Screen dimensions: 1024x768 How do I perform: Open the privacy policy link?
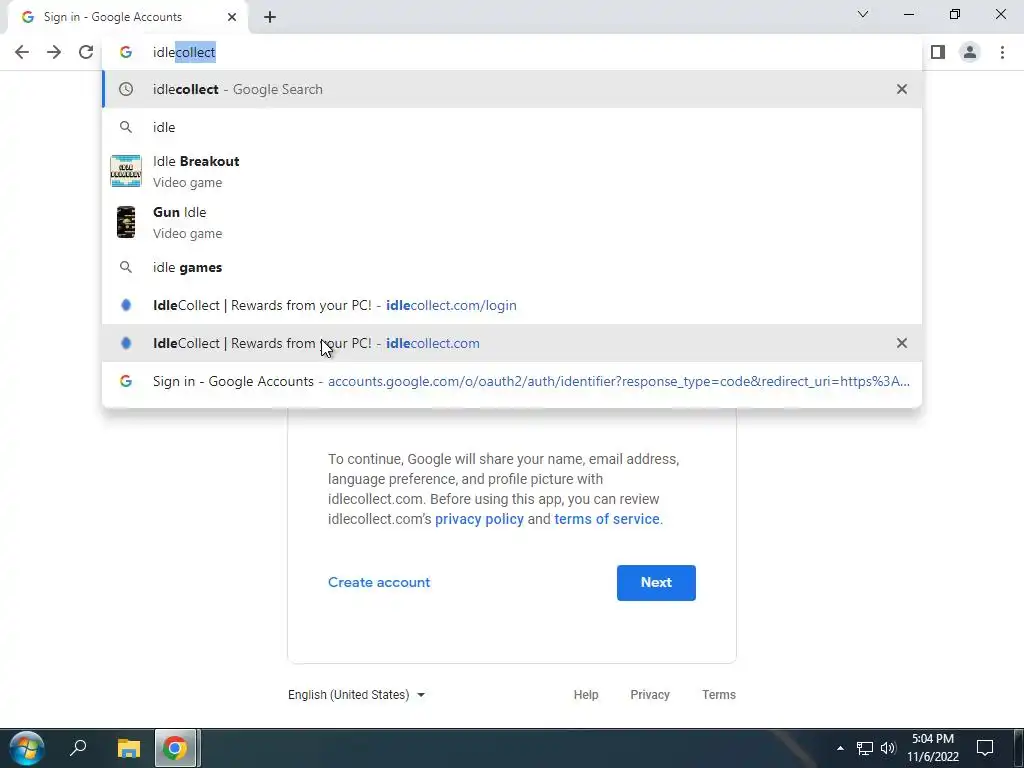(479, 519)
